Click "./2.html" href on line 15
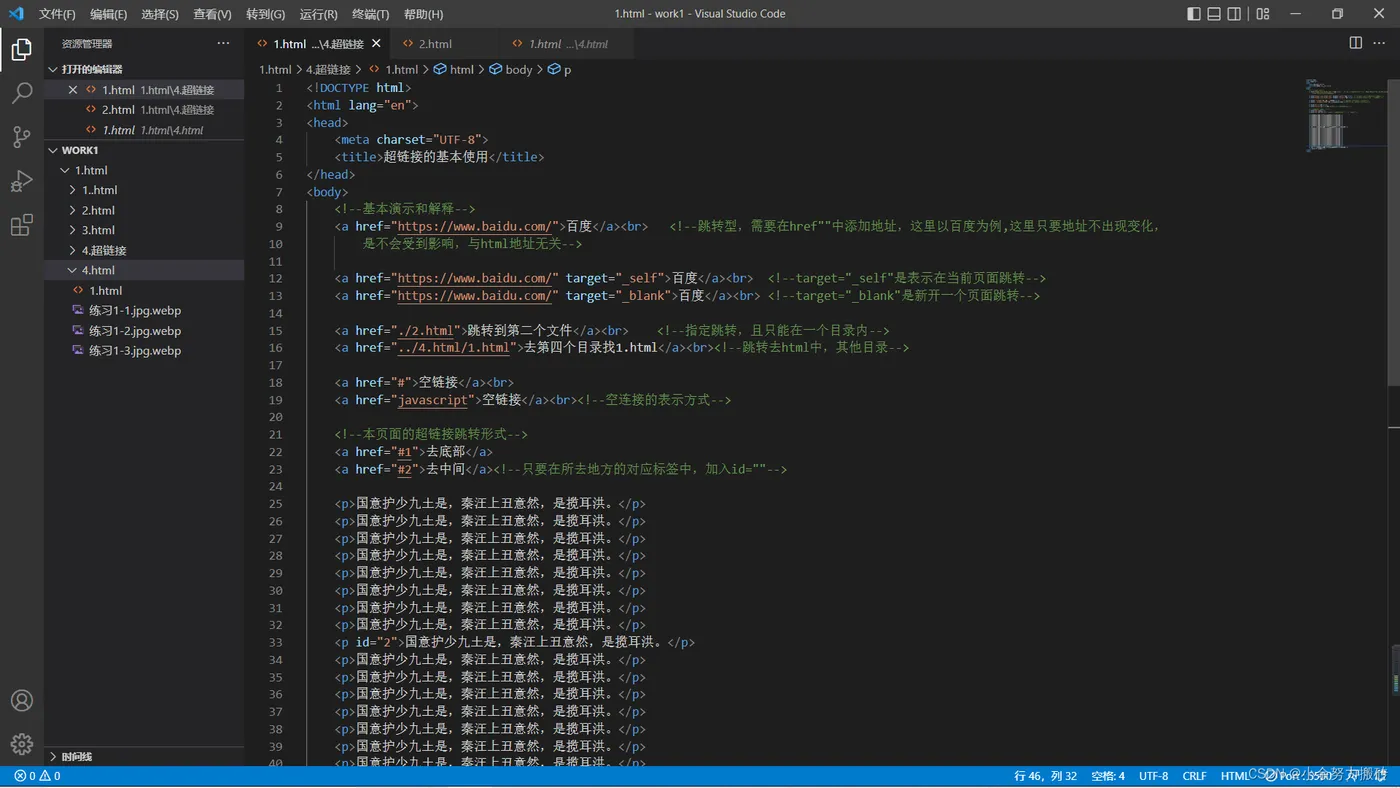Screen dimensions: 1400x788 pos(426,331)
